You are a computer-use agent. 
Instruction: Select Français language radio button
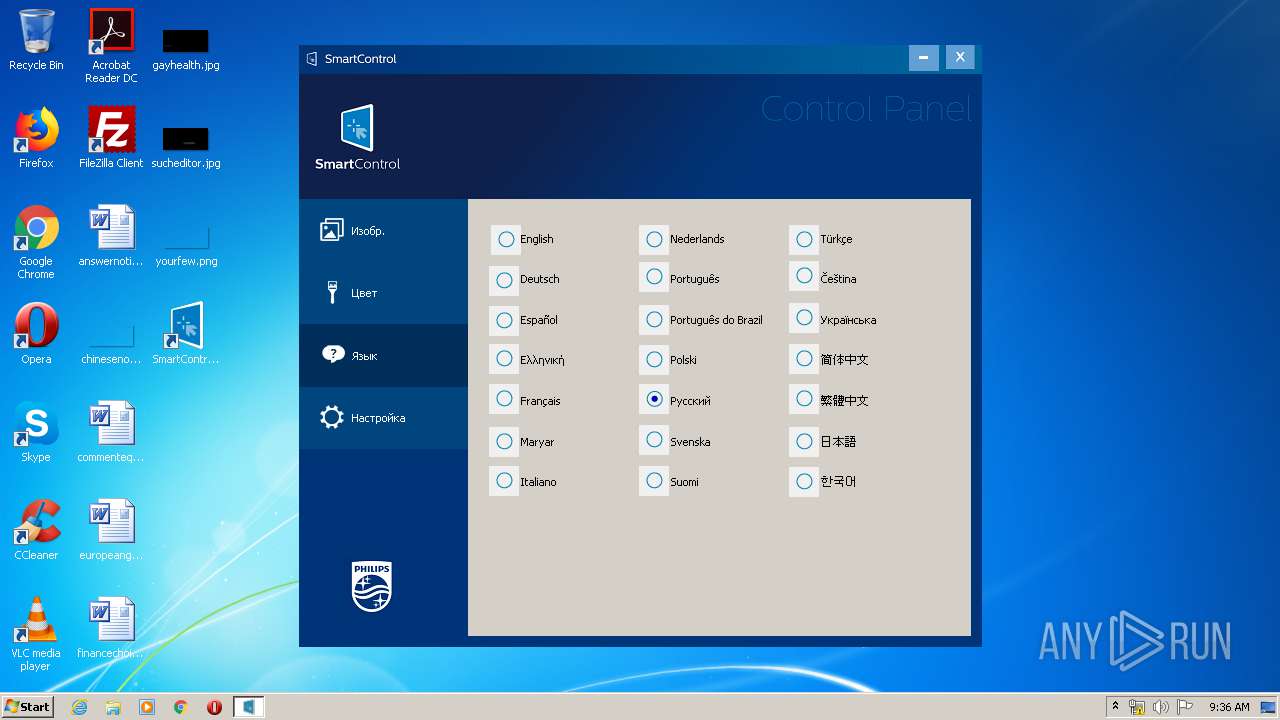click(504, 399)
